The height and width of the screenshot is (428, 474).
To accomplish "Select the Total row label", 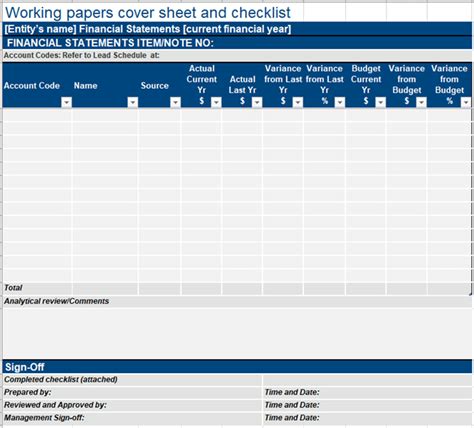I will click(13, 288).
